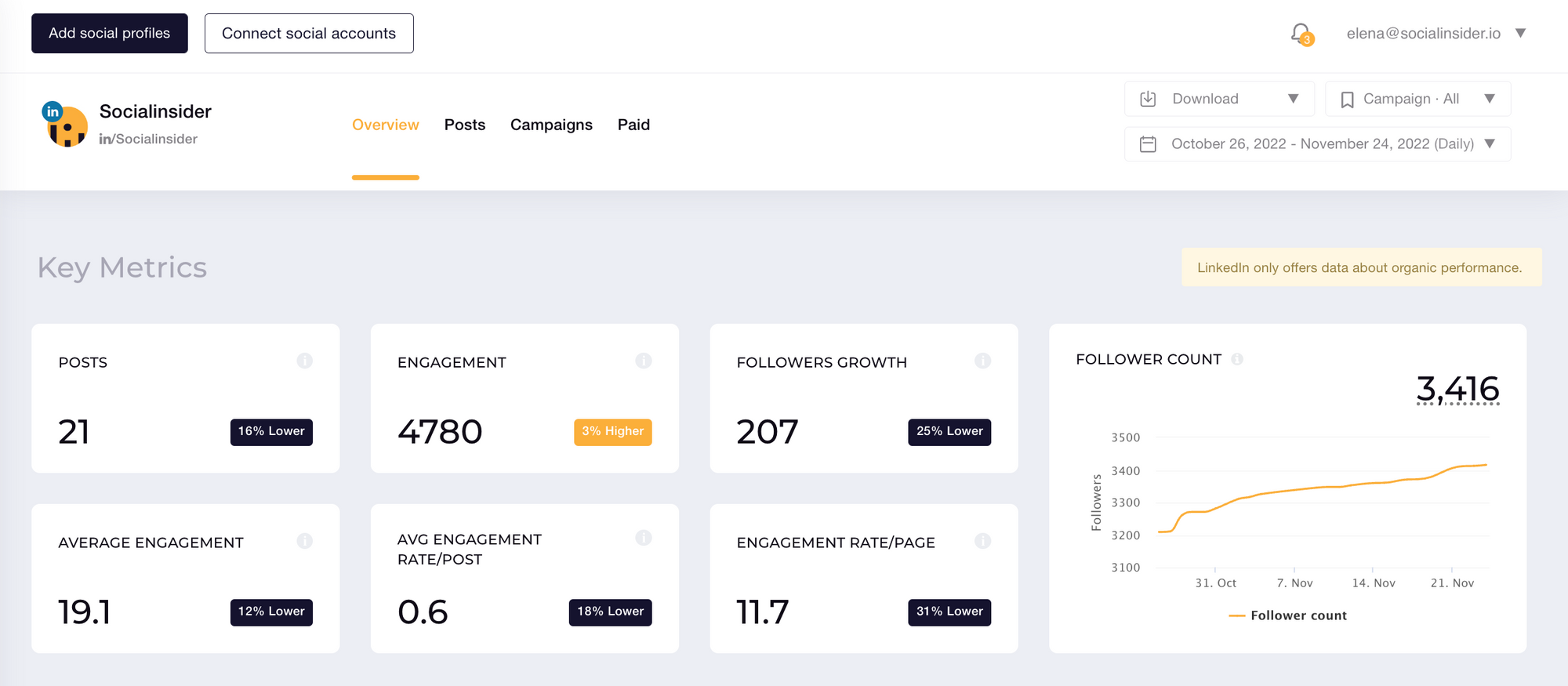Click Connect social accounts button
Image resolution: width=1568 pixels, height=686 pixels.
309,33
